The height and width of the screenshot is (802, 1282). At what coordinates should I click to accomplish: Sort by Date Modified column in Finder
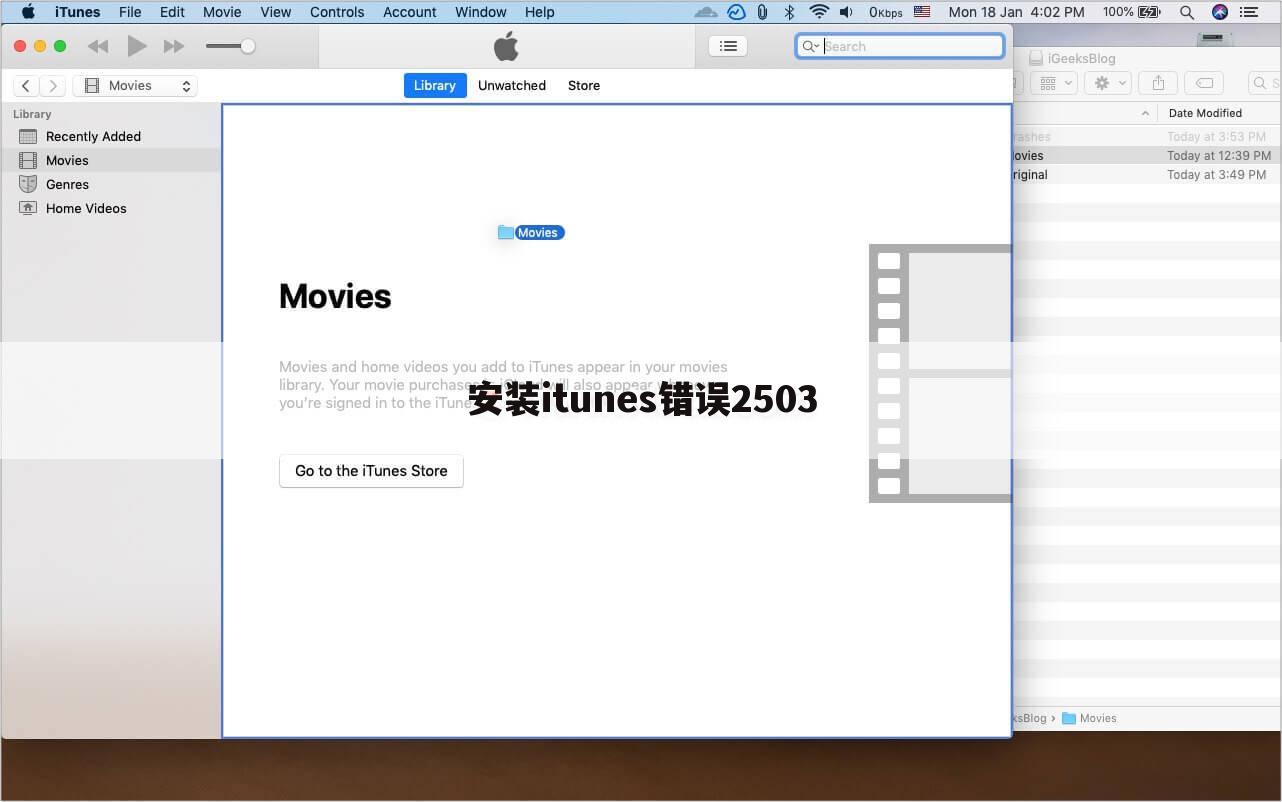1205,113
